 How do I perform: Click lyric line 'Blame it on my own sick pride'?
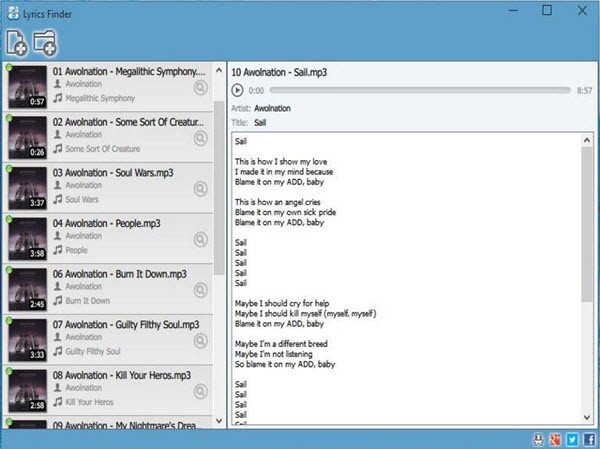(x=285, y=212)
